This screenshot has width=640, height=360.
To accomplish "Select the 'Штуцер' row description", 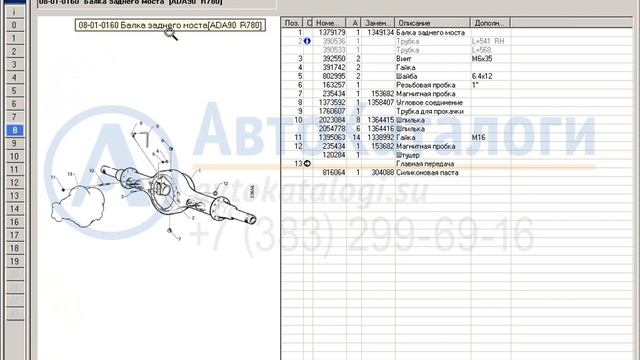I will 408,155.
